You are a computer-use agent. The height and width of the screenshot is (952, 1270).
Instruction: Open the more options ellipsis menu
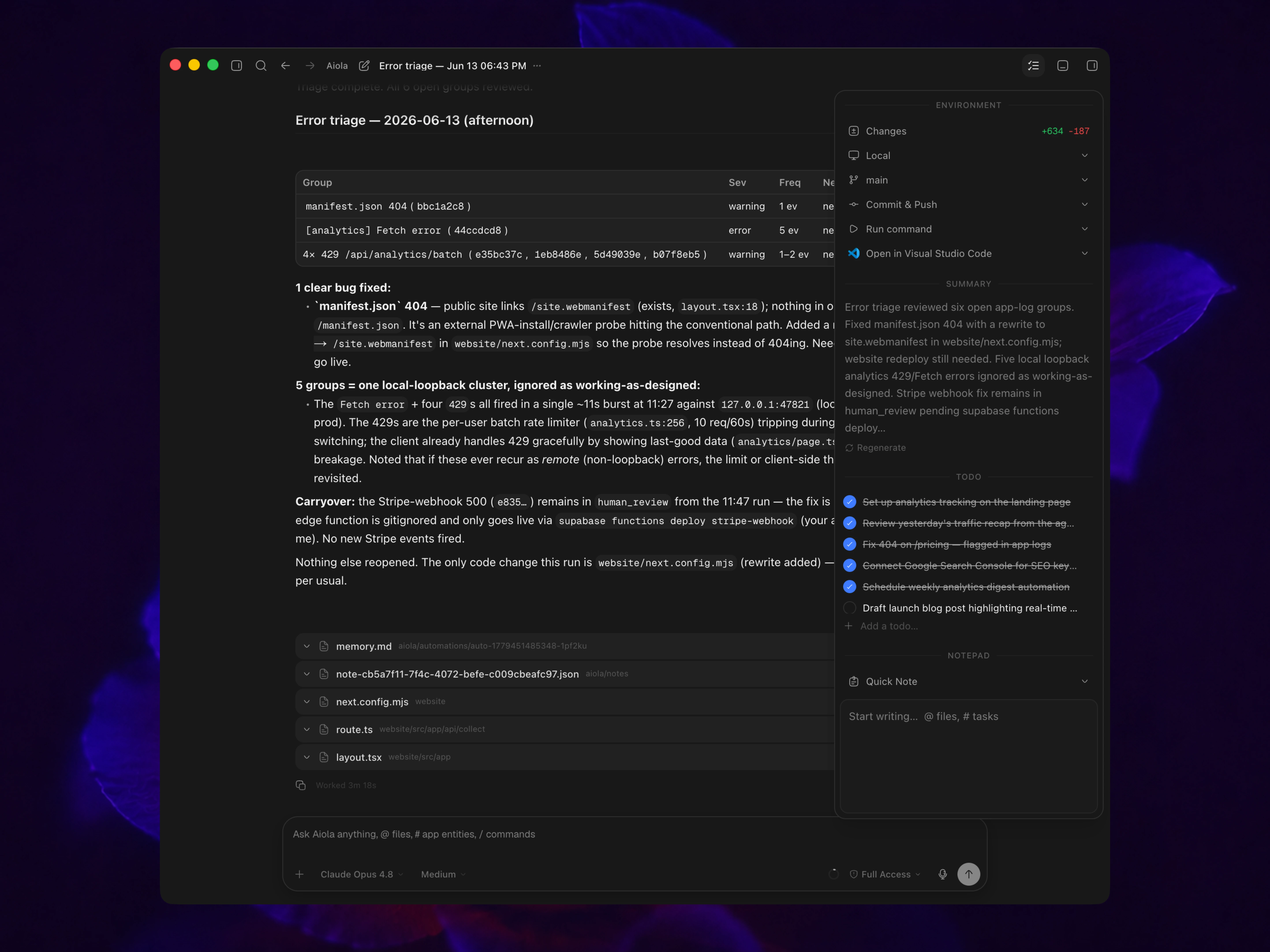pyautogui.click(x=537, y=66)
